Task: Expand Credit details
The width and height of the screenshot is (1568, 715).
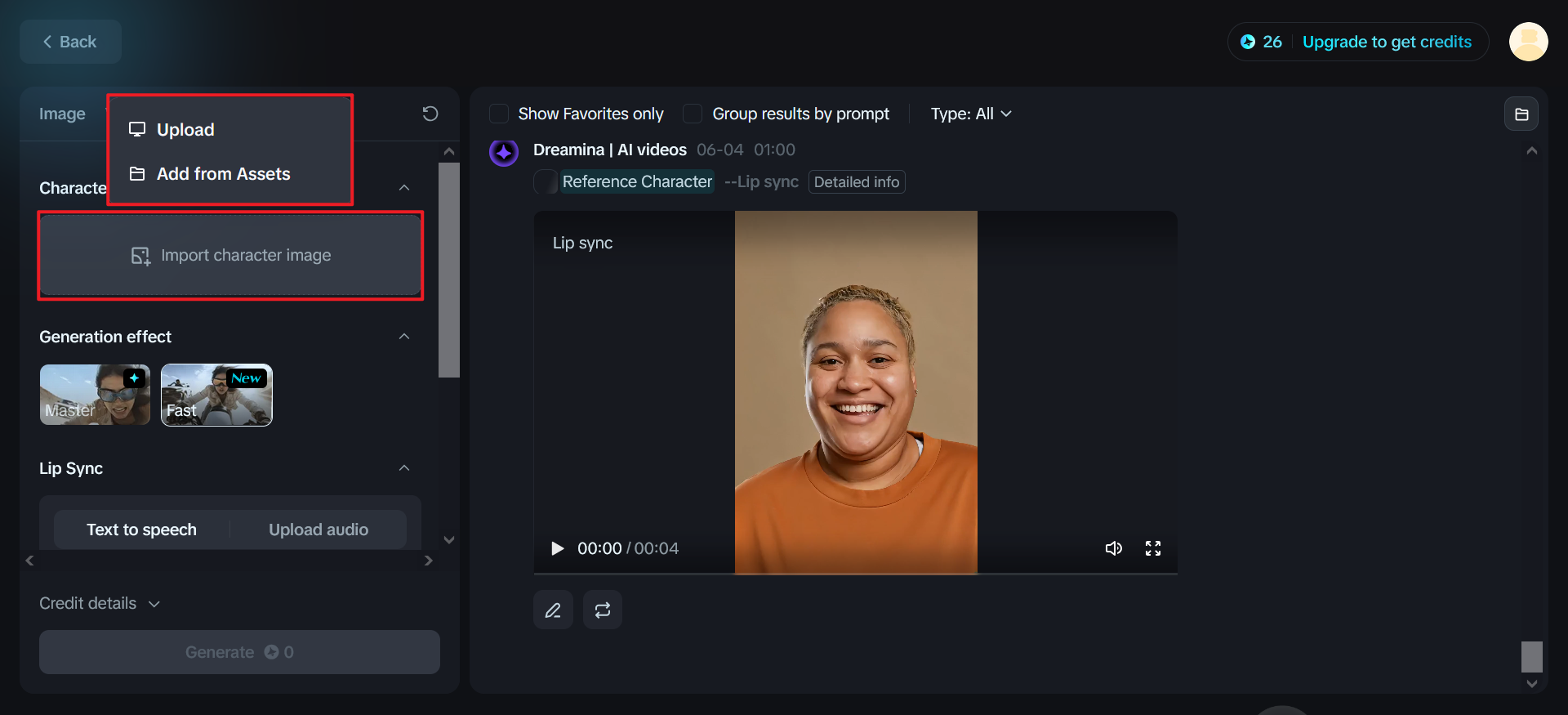Action: (x=100, y=603)
